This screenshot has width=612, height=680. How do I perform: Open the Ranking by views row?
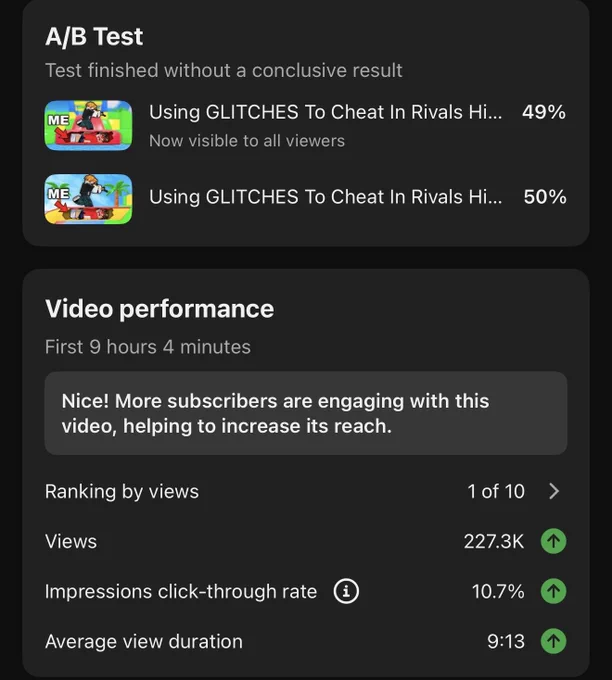(x=306, y=491)
